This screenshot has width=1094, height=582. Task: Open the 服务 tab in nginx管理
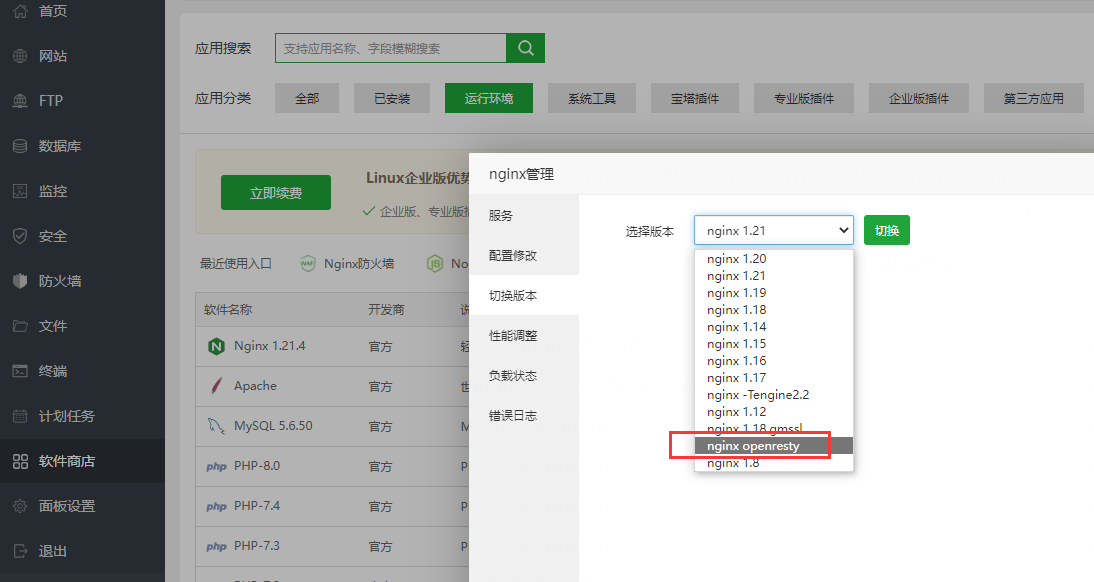pos(524,216)
